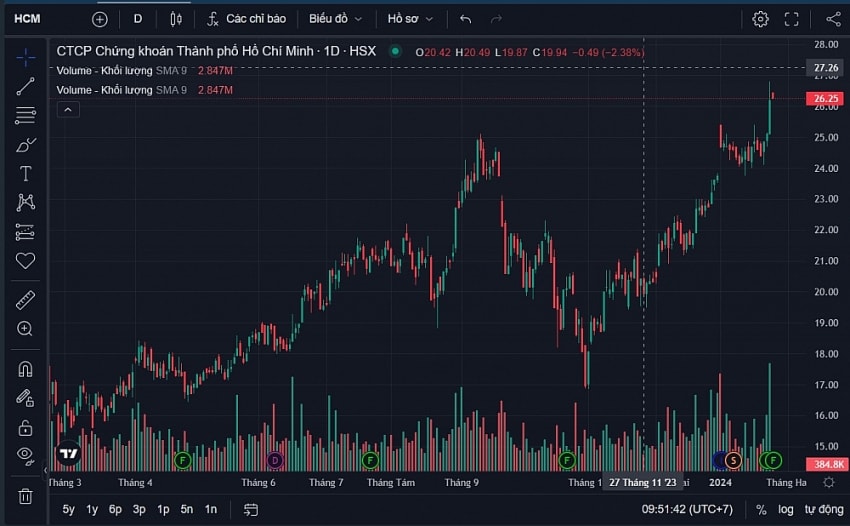Select the 1y time range

pyautogui.click(x=92, y=509)
